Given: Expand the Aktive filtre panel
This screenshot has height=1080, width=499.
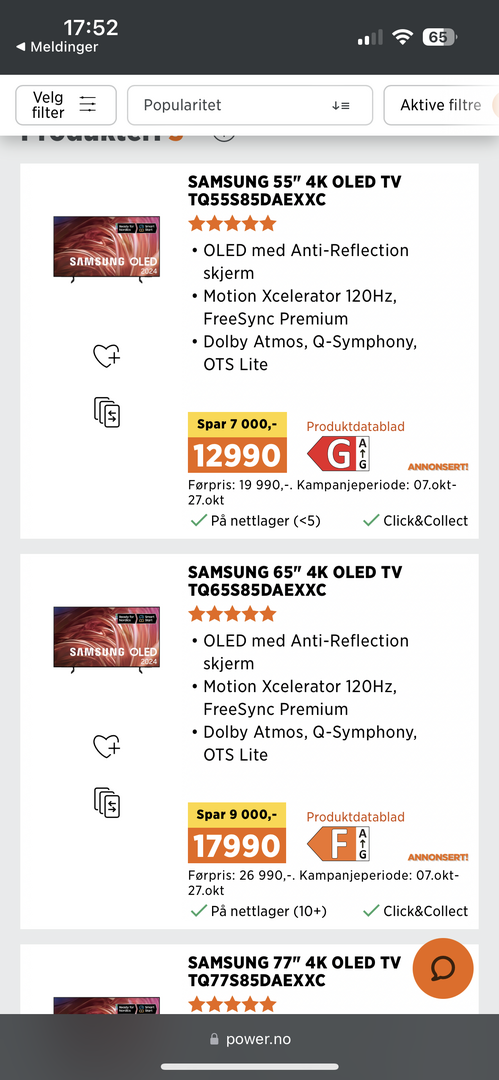Looking at the screenshot, I should (441, 105).
